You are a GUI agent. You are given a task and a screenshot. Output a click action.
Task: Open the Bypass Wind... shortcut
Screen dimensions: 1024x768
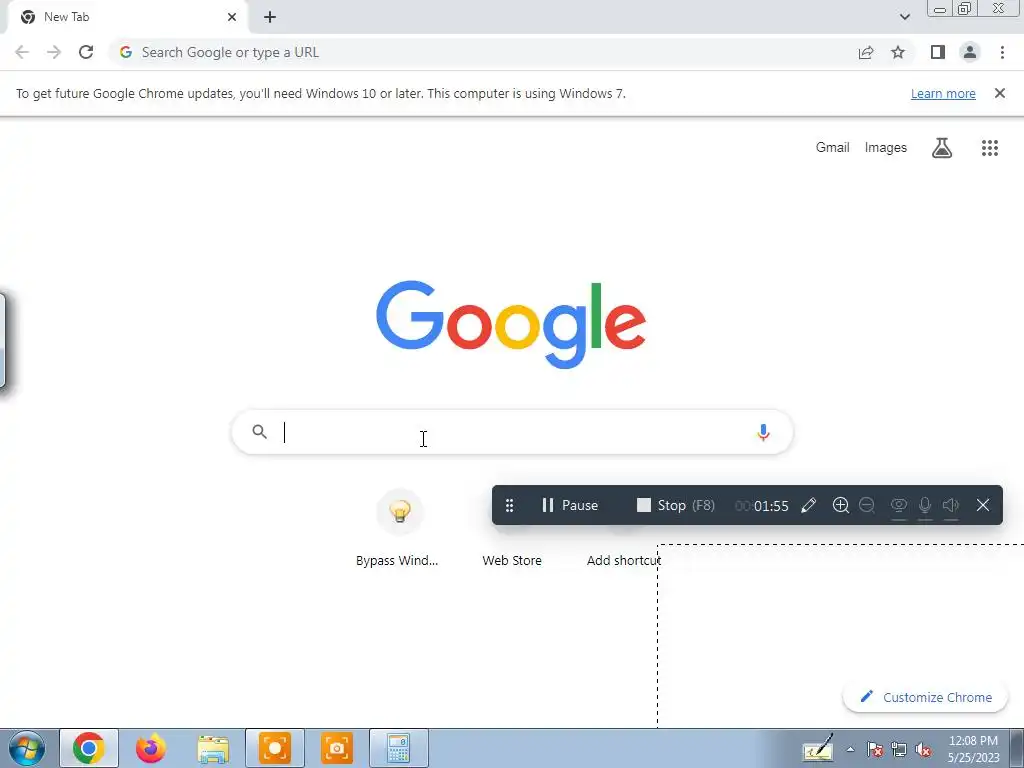[397, 529]
